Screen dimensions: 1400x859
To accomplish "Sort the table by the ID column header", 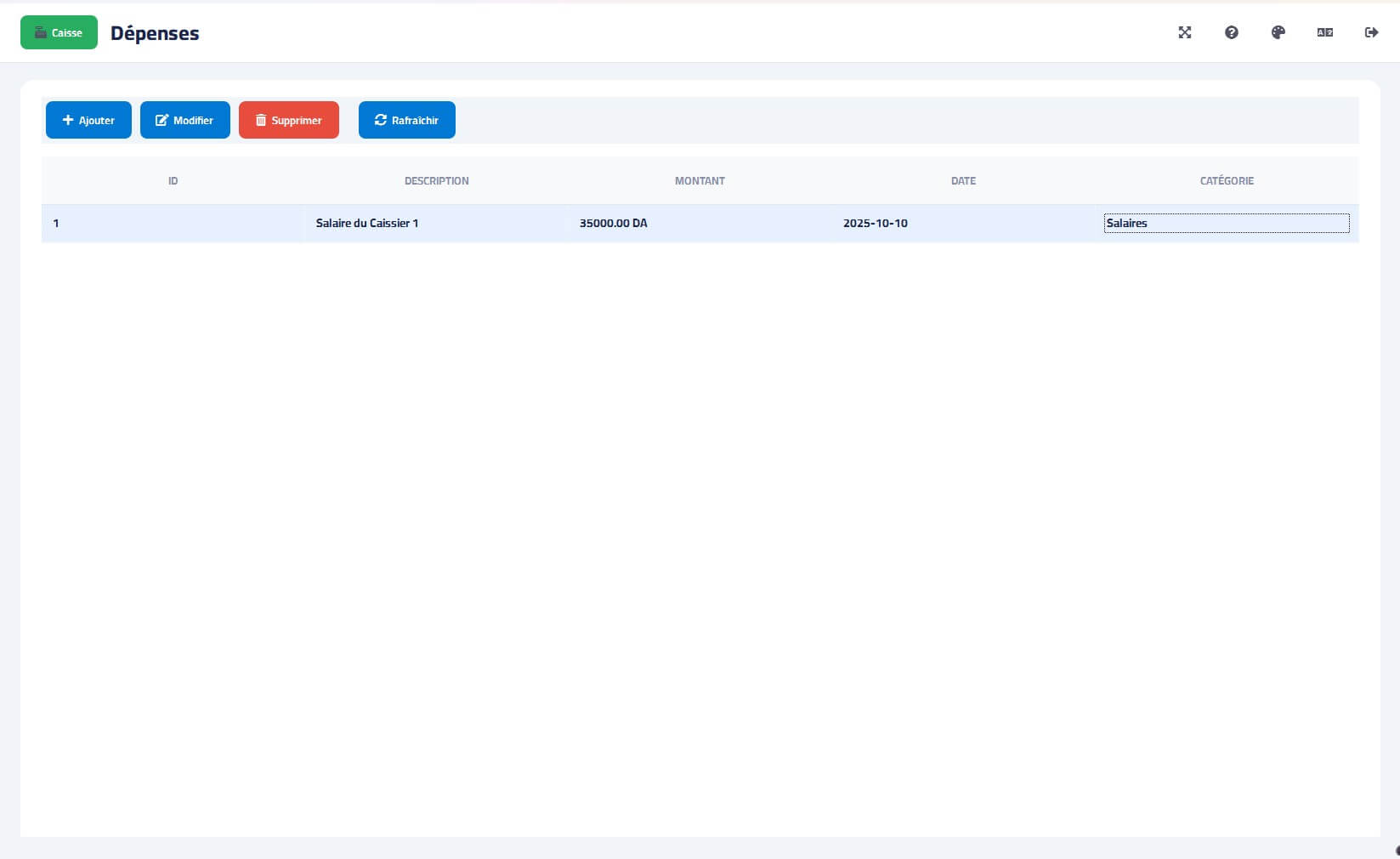I will click(x=173, y=181).
